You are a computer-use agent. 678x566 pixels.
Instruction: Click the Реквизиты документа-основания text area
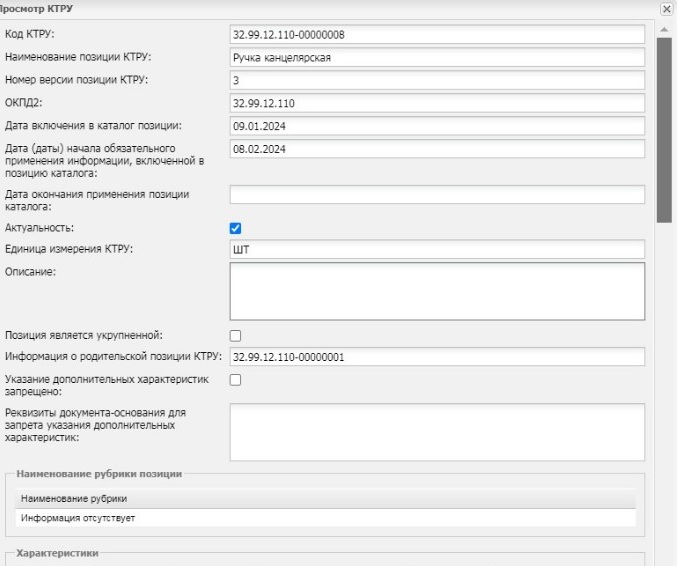(437, 432)
